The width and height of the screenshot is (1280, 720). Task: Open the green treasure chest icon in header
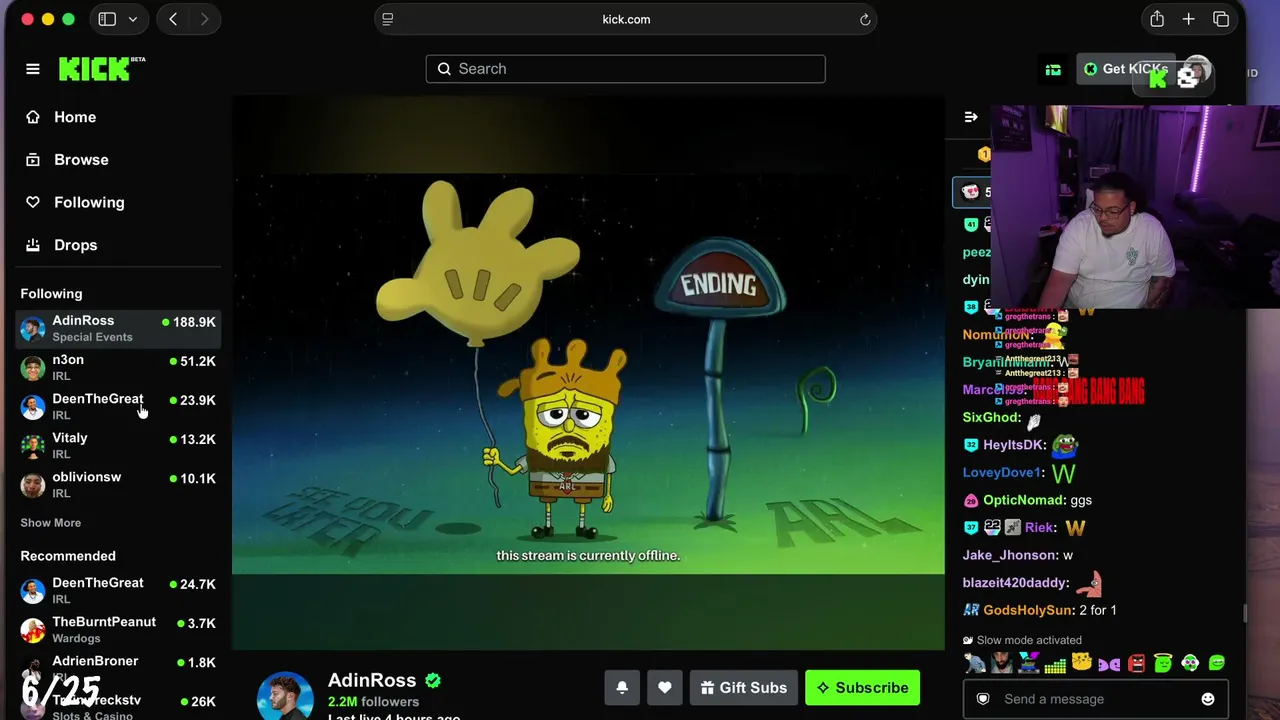(1053, 69)
